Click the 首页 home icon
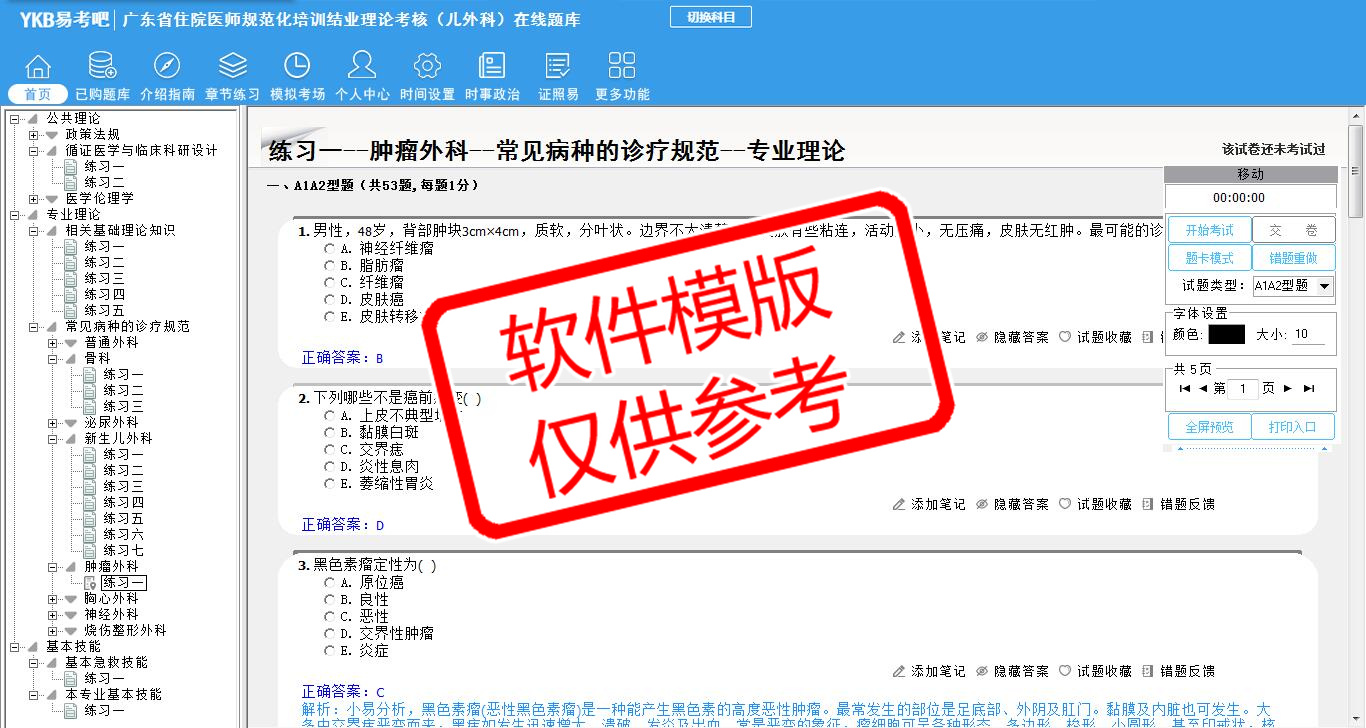 pos(38,67)
